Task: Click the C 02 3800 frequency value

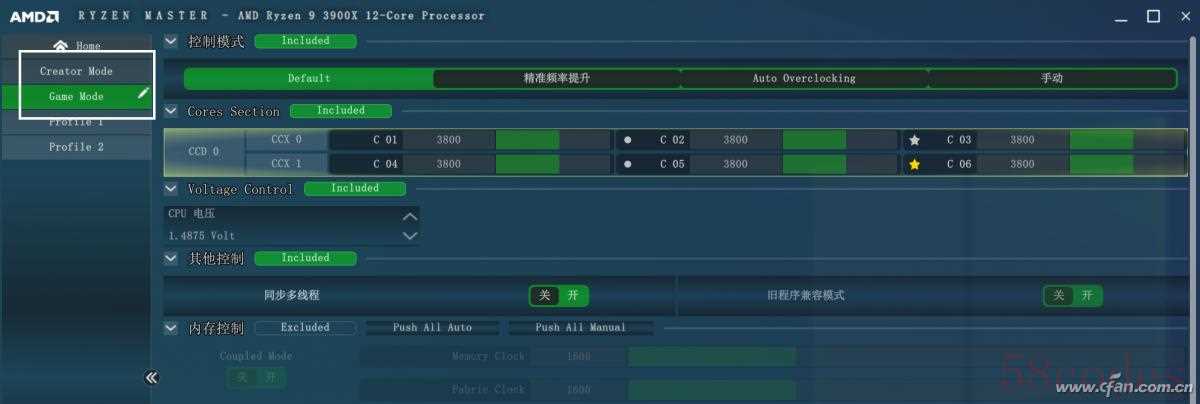Action: coord(736,140)
